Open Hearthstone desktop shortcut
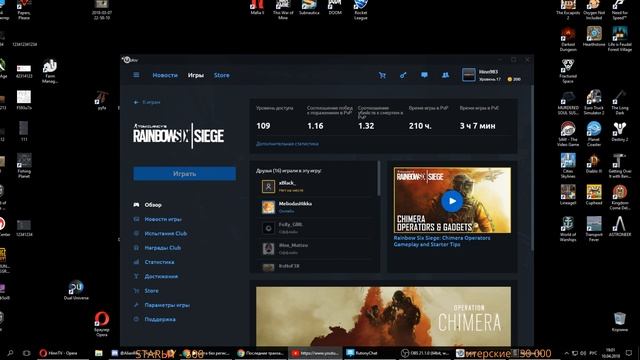This screenshot has width=640, height=360. pos(594,37)
